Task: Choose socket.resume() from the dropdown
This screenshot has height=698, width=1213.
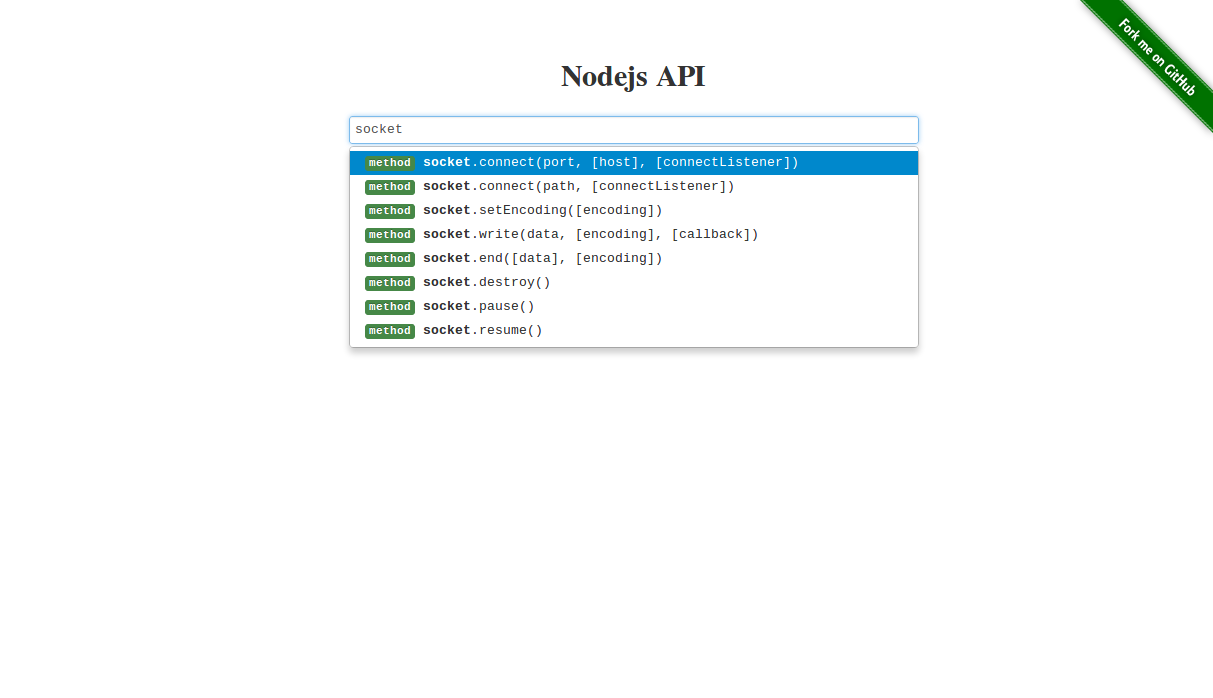Action: pos(633,331)
